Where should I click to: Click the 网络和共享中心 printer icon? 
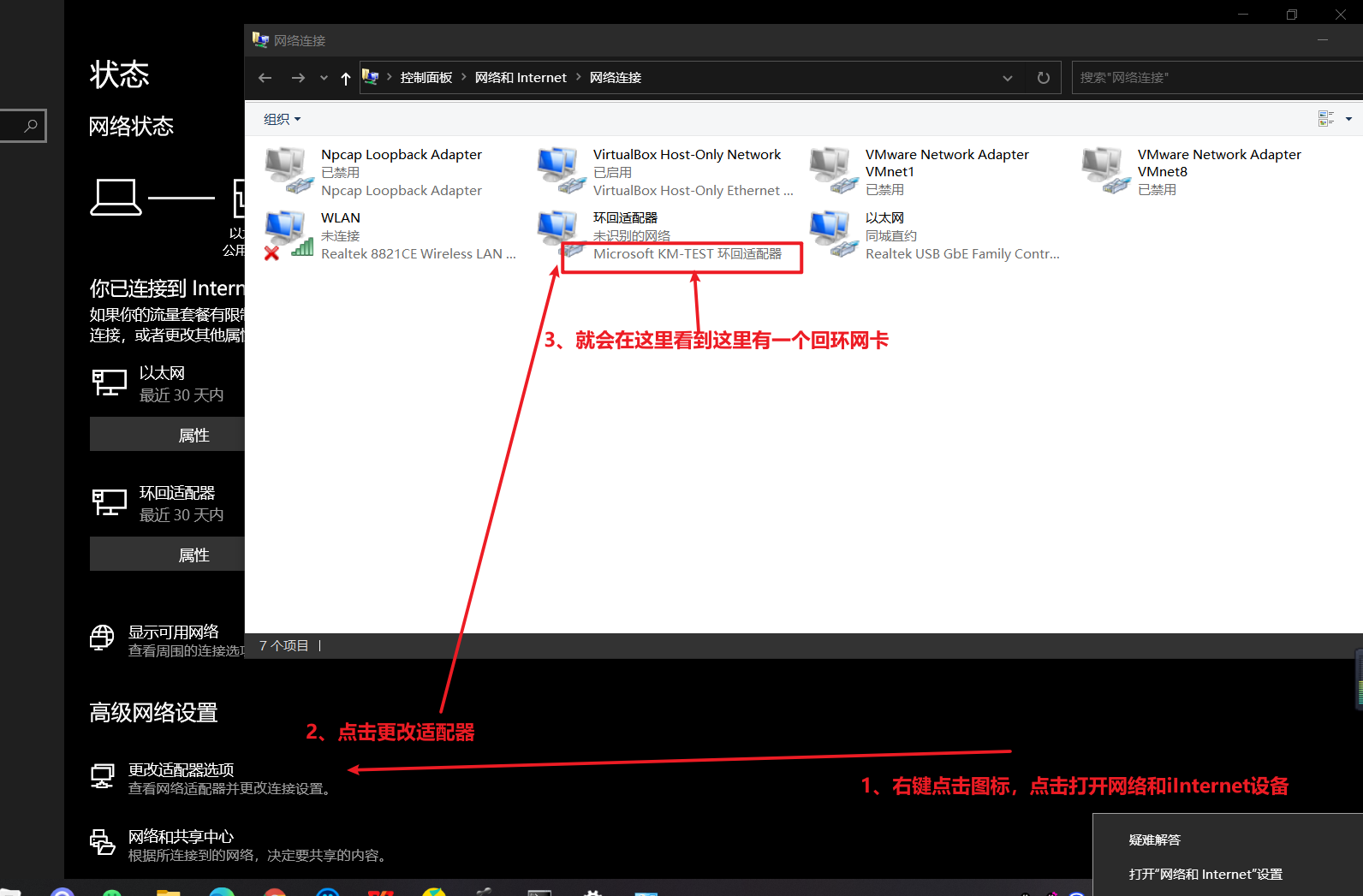click(x=103, y=842)
